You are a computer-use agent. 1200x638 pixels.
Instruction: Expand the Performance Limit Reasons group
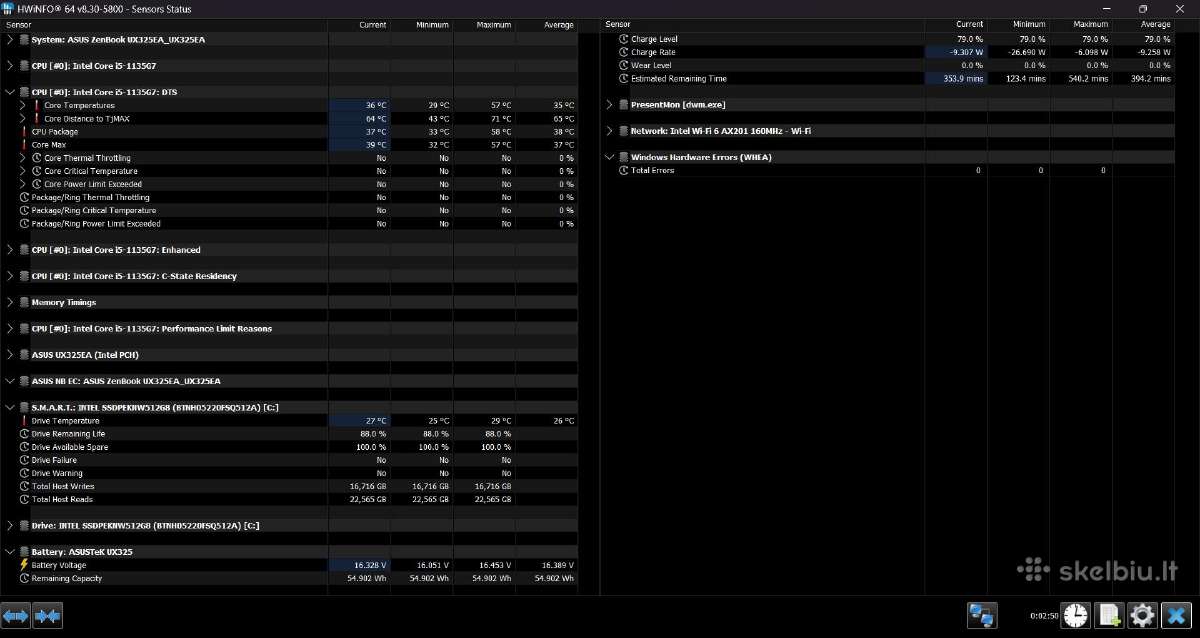coord(10,328)
